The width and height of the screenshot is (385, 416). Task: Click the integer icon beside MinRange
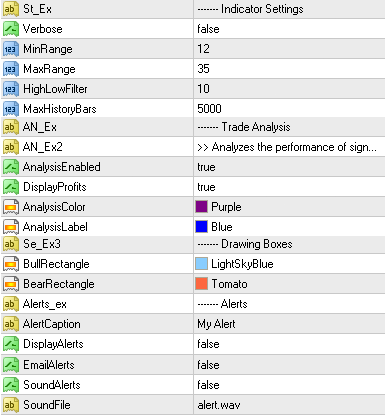10,49
